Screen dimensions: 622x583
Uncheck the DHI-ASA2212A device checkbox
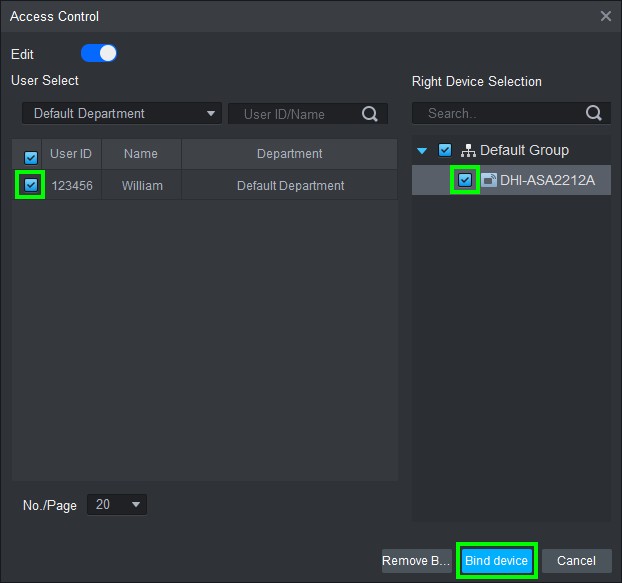tap(465, 180)
